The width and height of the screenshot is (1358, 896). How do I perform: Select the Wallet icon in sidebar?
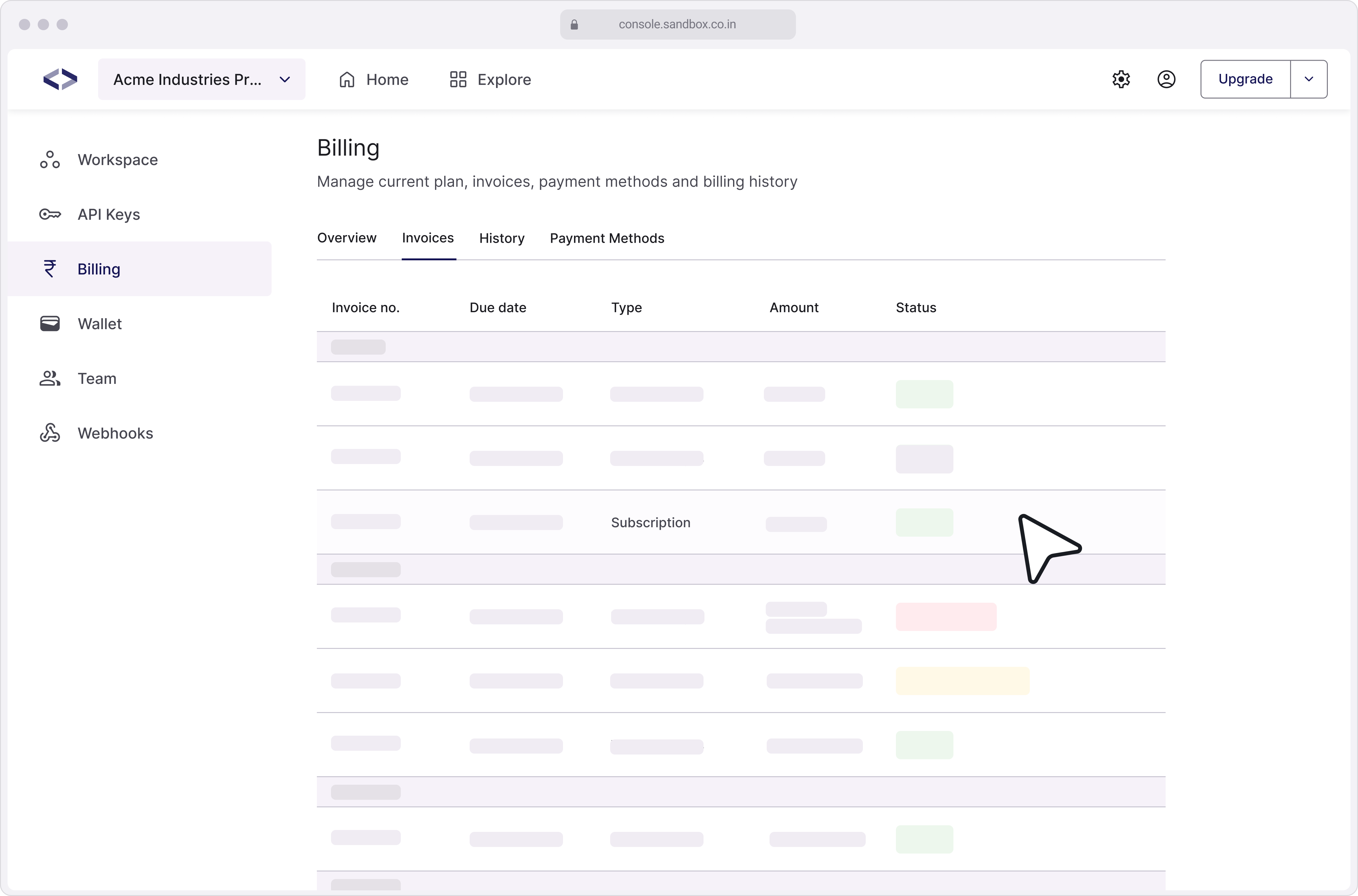pyautogui.click(x=50, y=324)
